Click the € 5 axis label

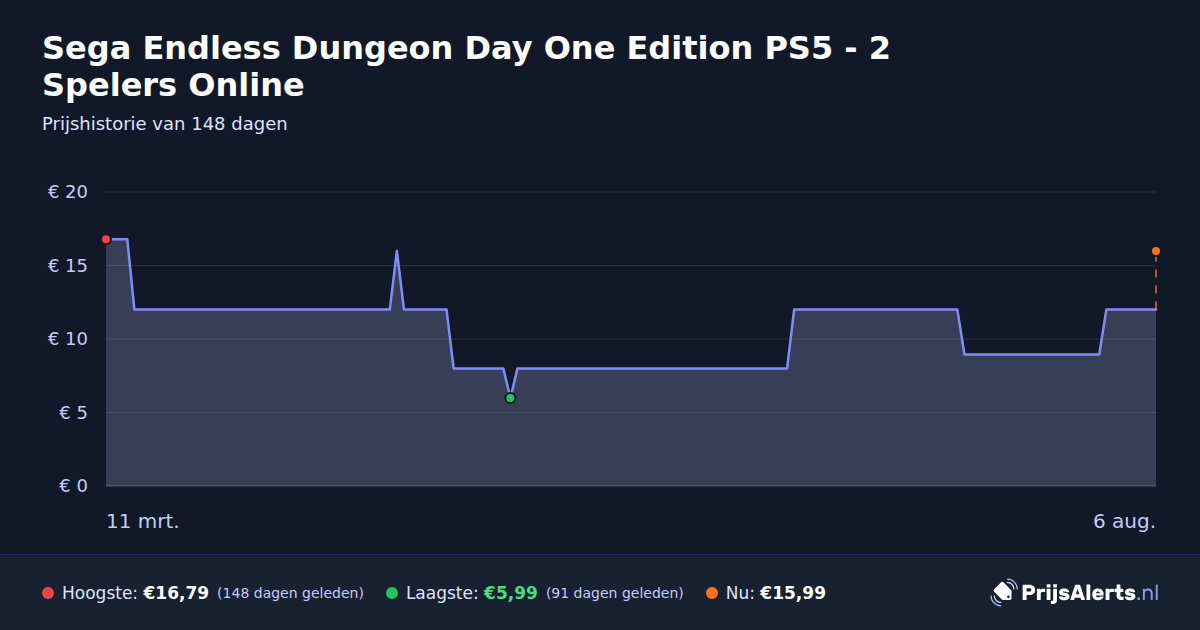[x=73, y=413]
